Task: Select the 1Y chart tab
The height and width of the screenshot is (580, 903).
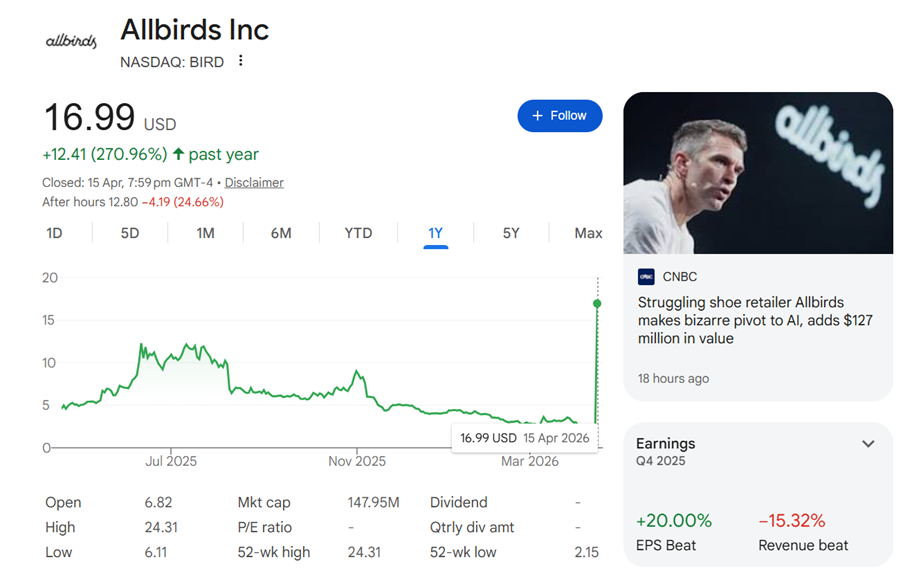Action: click(x=435, y=233)
